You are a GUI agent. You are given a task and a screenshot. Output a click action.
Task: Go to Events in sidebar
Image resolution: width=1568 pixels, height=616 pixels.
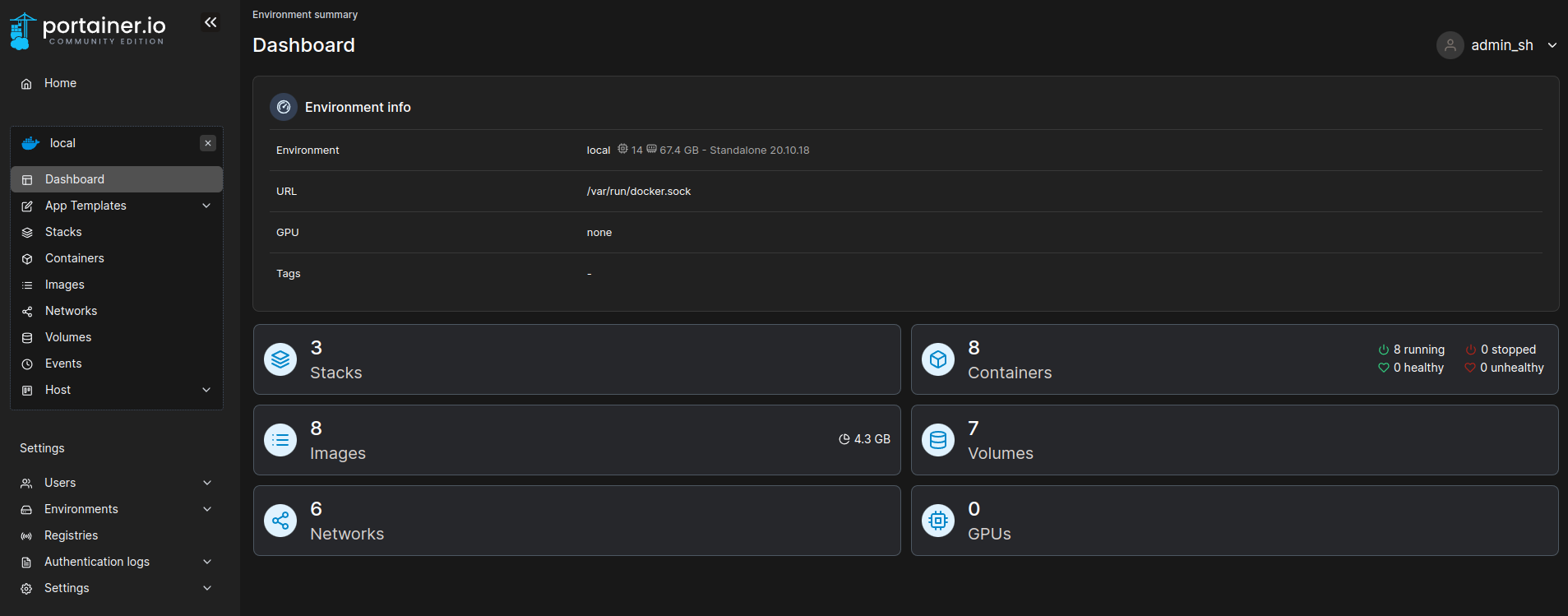63,364
